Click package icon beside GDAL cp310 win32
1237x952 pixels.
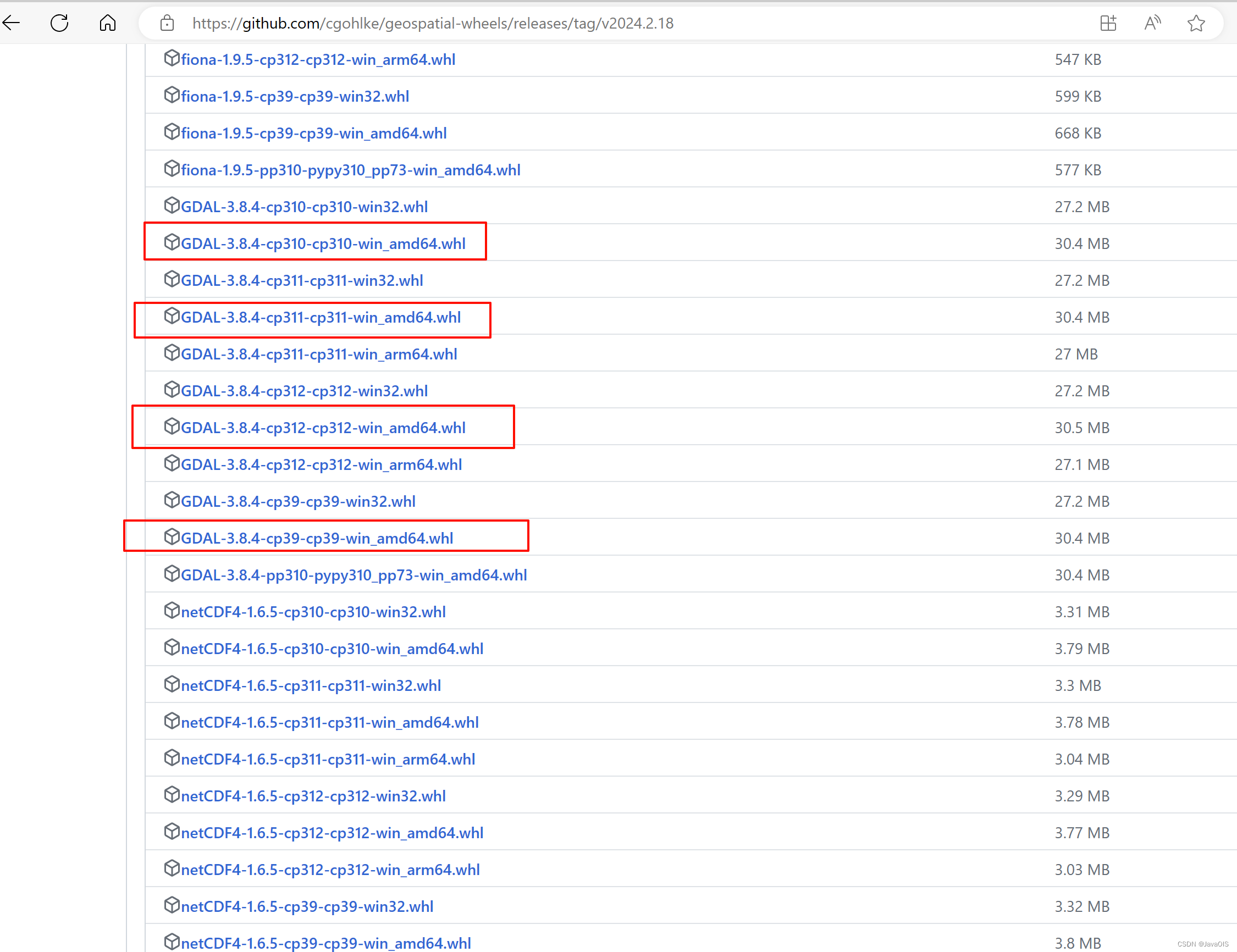(172, 206)
